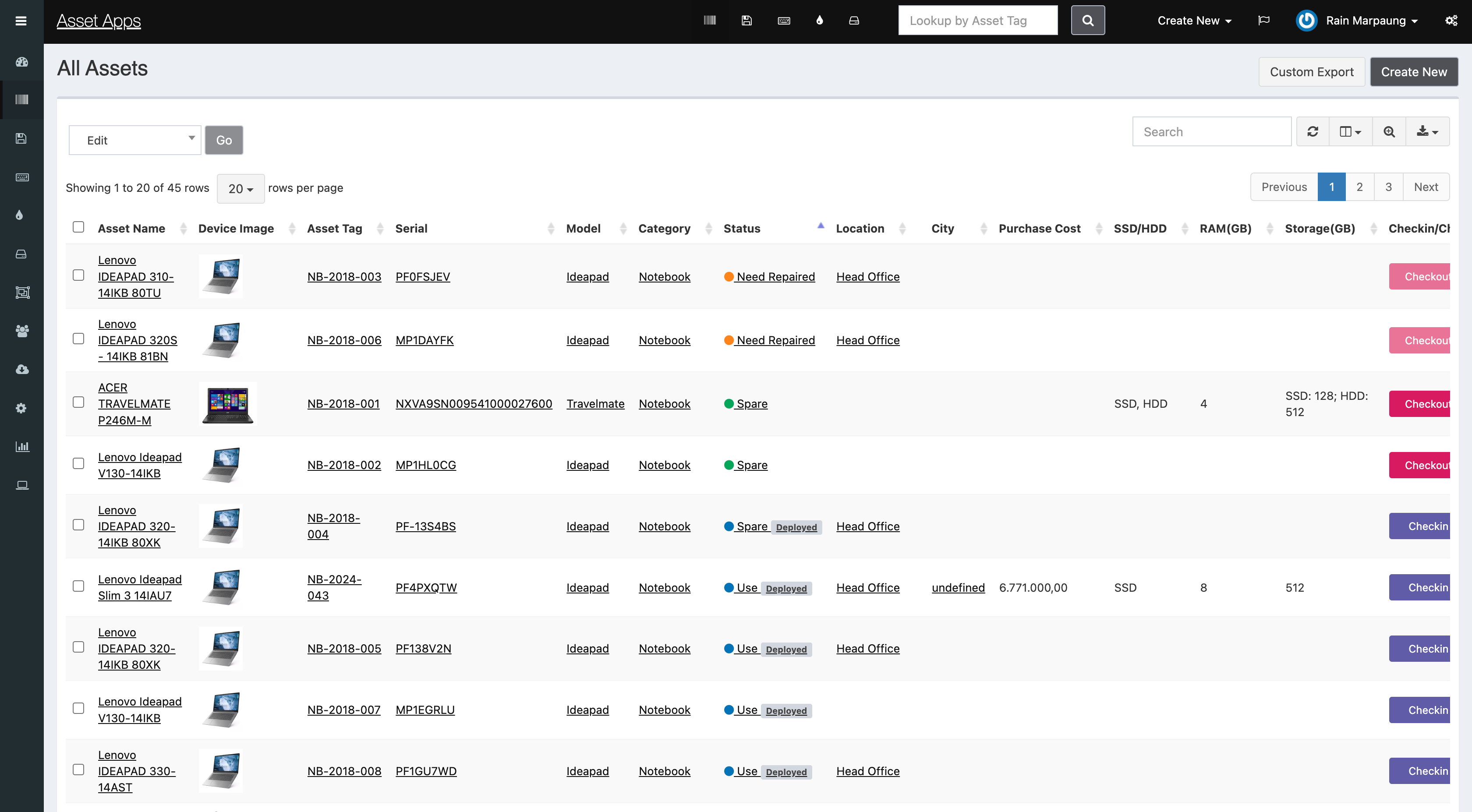This screenshot has width=1472, height=812.
Task: Open the columns visibility dropdown
Action: [x=1350, y=132]
